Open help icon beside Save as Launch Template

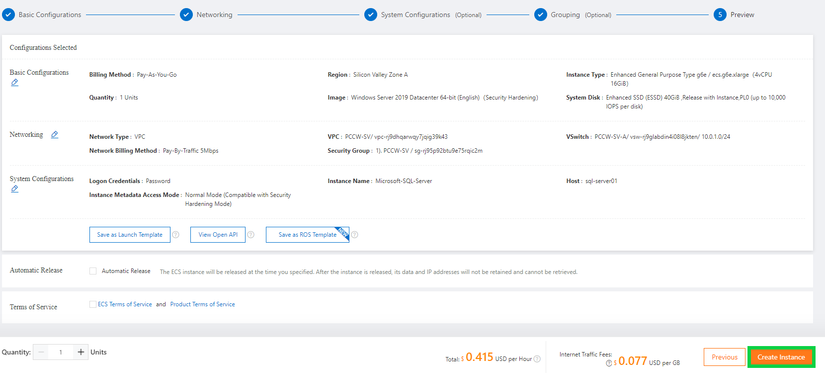(176, 235)
